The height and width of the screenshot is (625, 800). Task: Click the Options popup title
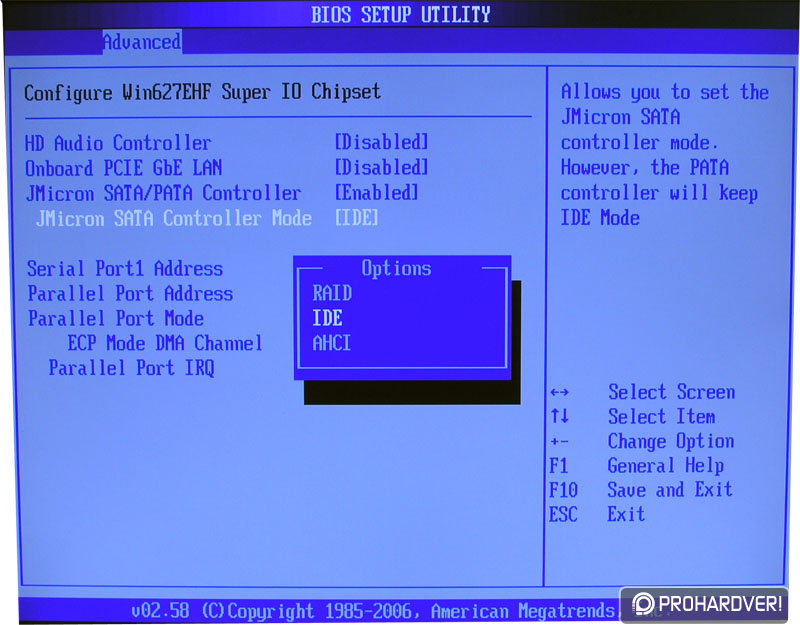396,268
